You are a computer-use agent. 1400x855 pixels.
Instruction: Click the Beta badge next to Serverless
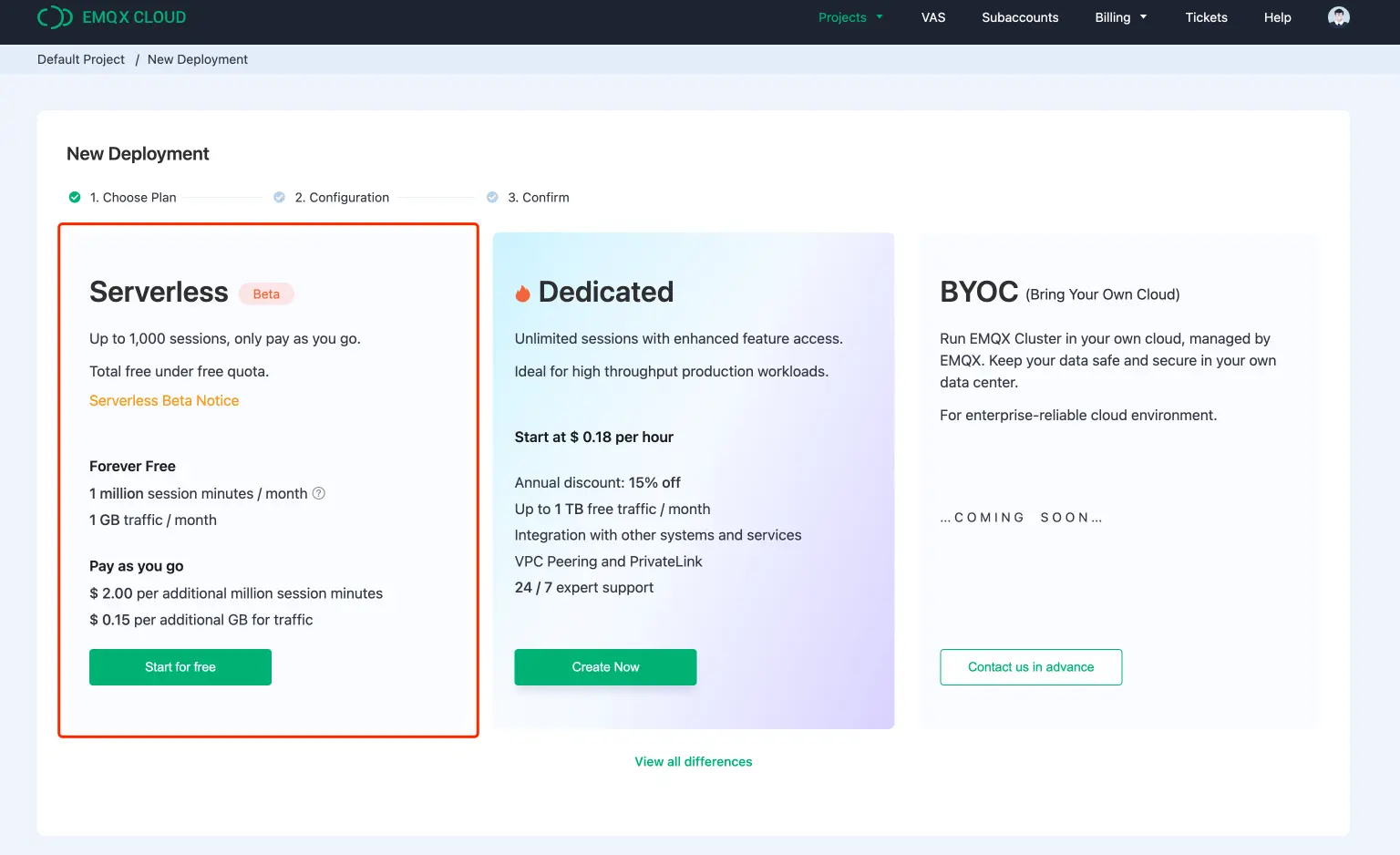coord(265,294)
